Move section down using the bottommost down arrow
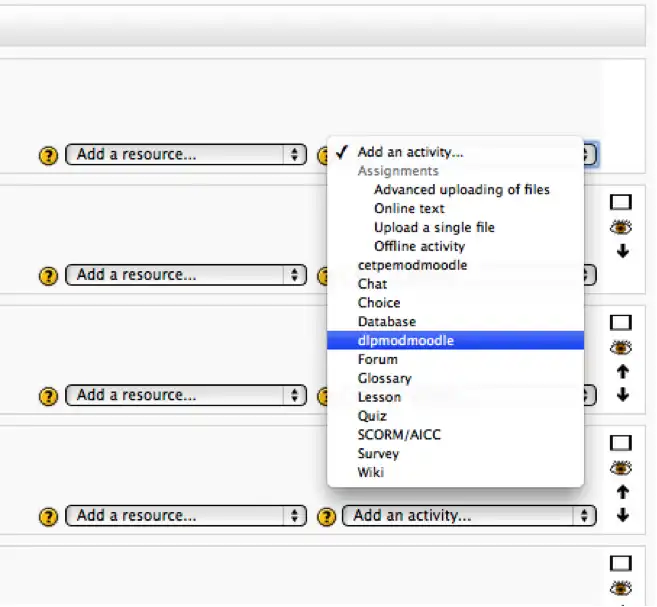657x607 pixels. pos(622,516)
